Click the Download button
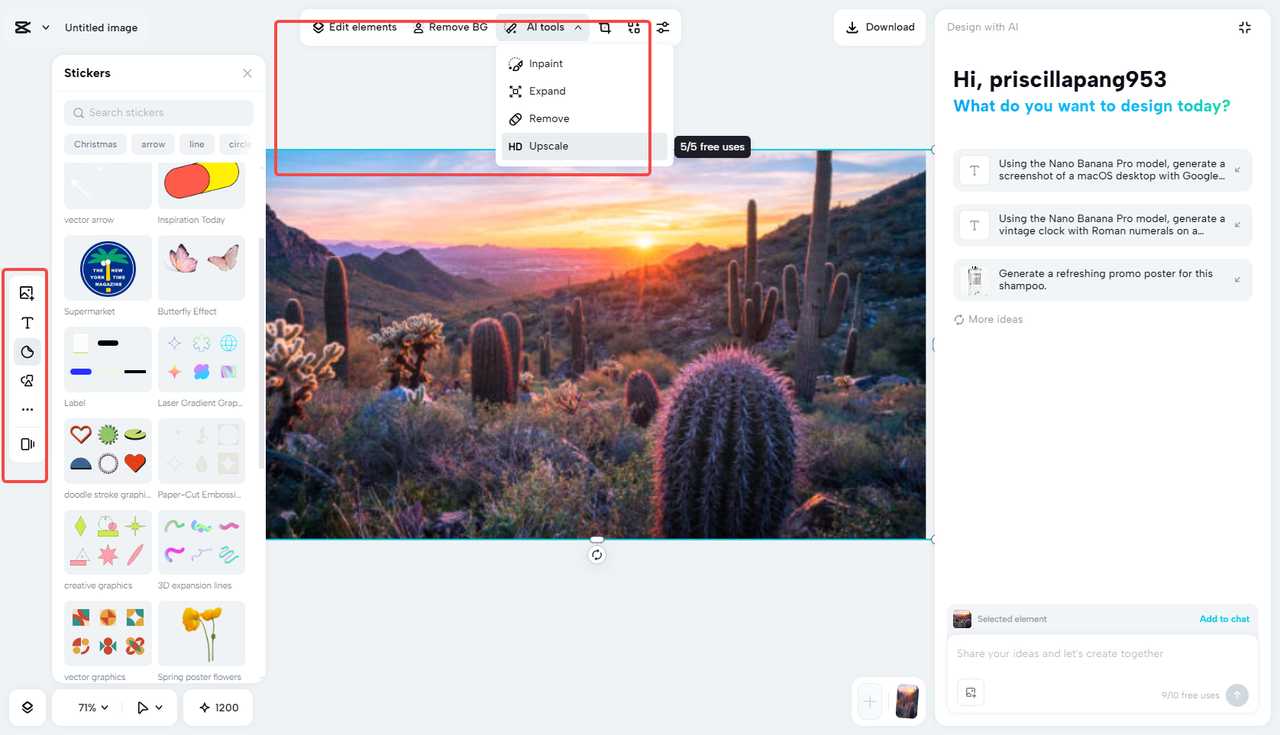The width and height of the screenshot is (1280, 735). pos(879,27)
